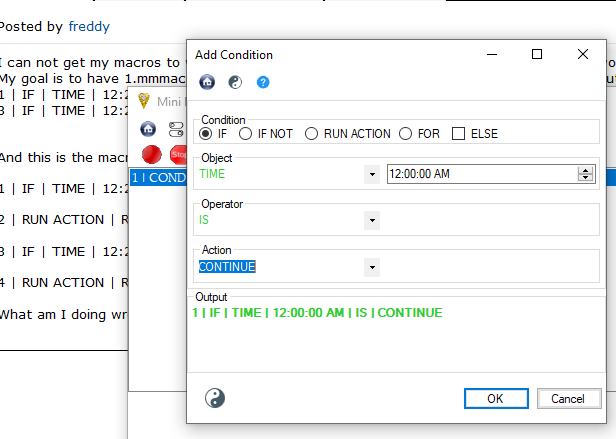Screen dimensions: 616x439
Task: Click the Mini Mouse Macro app logo icon
Action: click(144, 101)
